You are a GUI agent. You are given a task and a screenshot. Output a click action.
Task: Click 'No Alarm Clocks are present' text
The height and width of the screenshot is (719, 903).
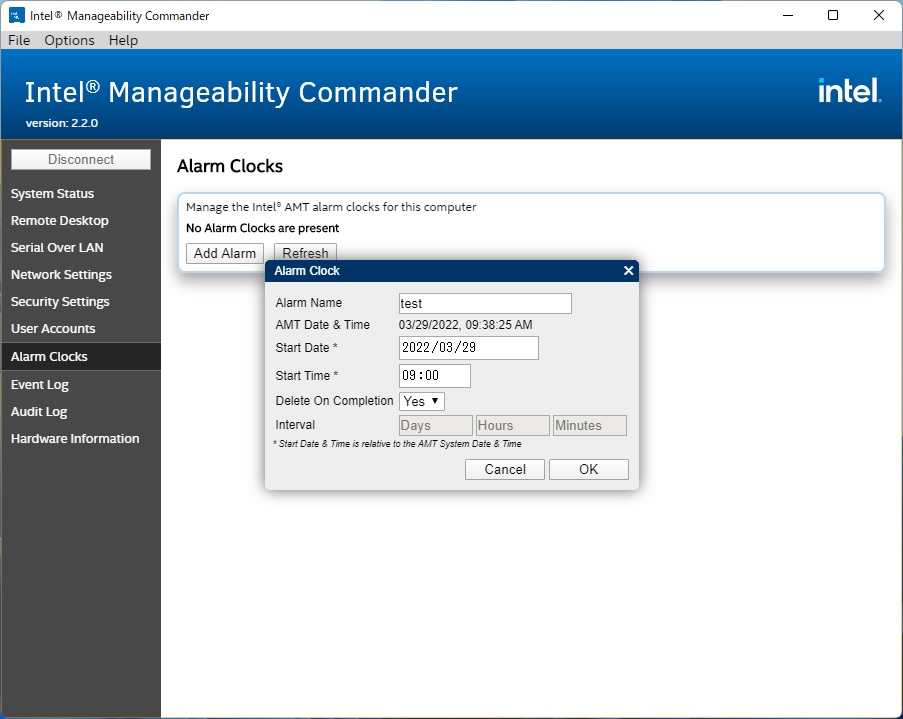[x=263, y=228]
